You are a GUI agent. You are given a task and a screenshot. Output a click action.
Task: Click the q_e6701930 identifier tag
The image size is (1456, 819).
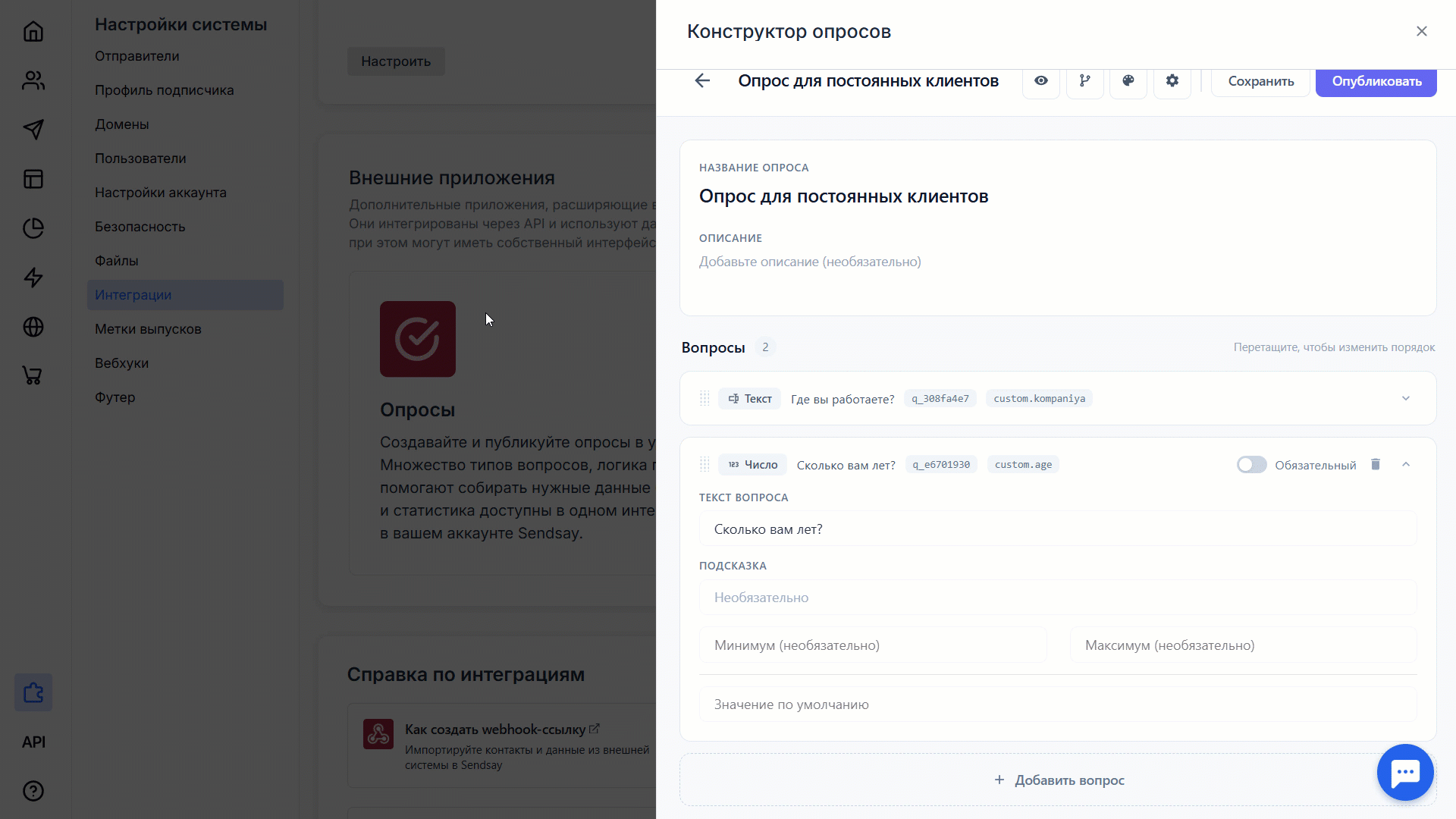pos(941,464)
